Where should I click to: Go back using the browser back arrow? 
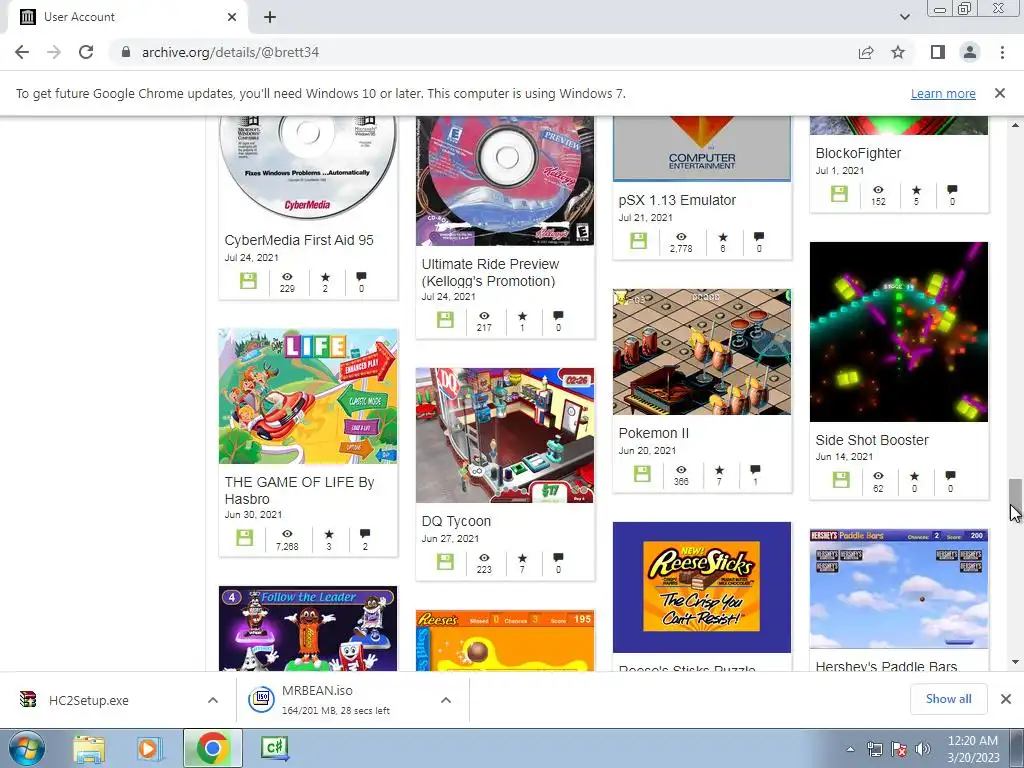coord(22,52)
